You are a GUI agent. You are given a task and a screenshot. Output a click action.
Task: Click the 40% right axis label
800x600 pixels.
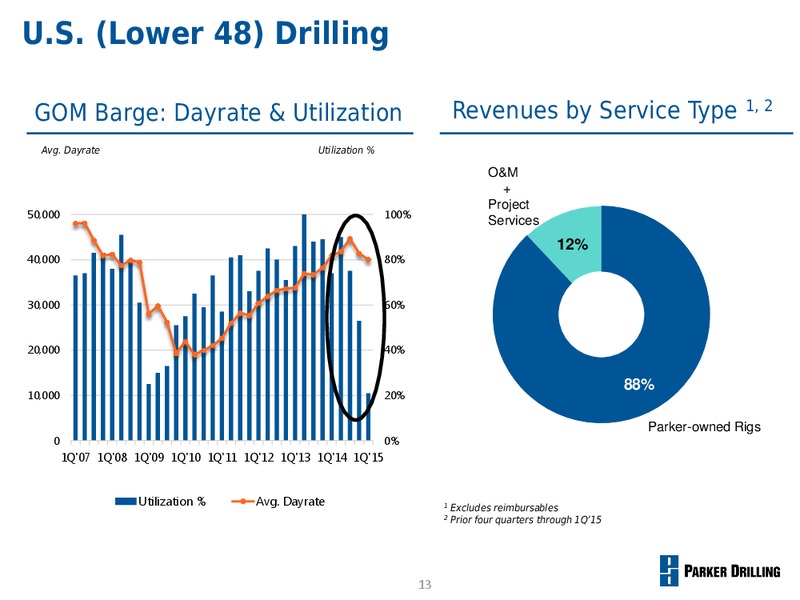click(x=395, y=350)
